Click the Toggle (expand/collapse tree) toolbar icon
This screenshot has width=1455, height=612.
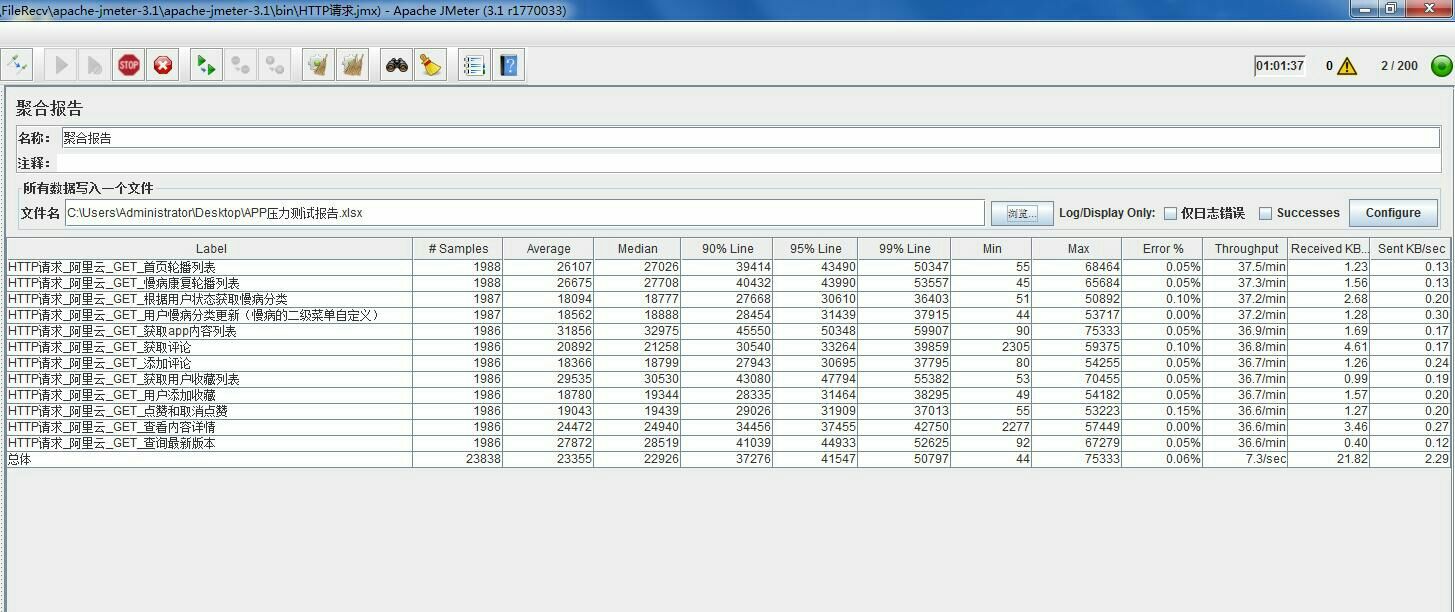[x=17, y=66]
